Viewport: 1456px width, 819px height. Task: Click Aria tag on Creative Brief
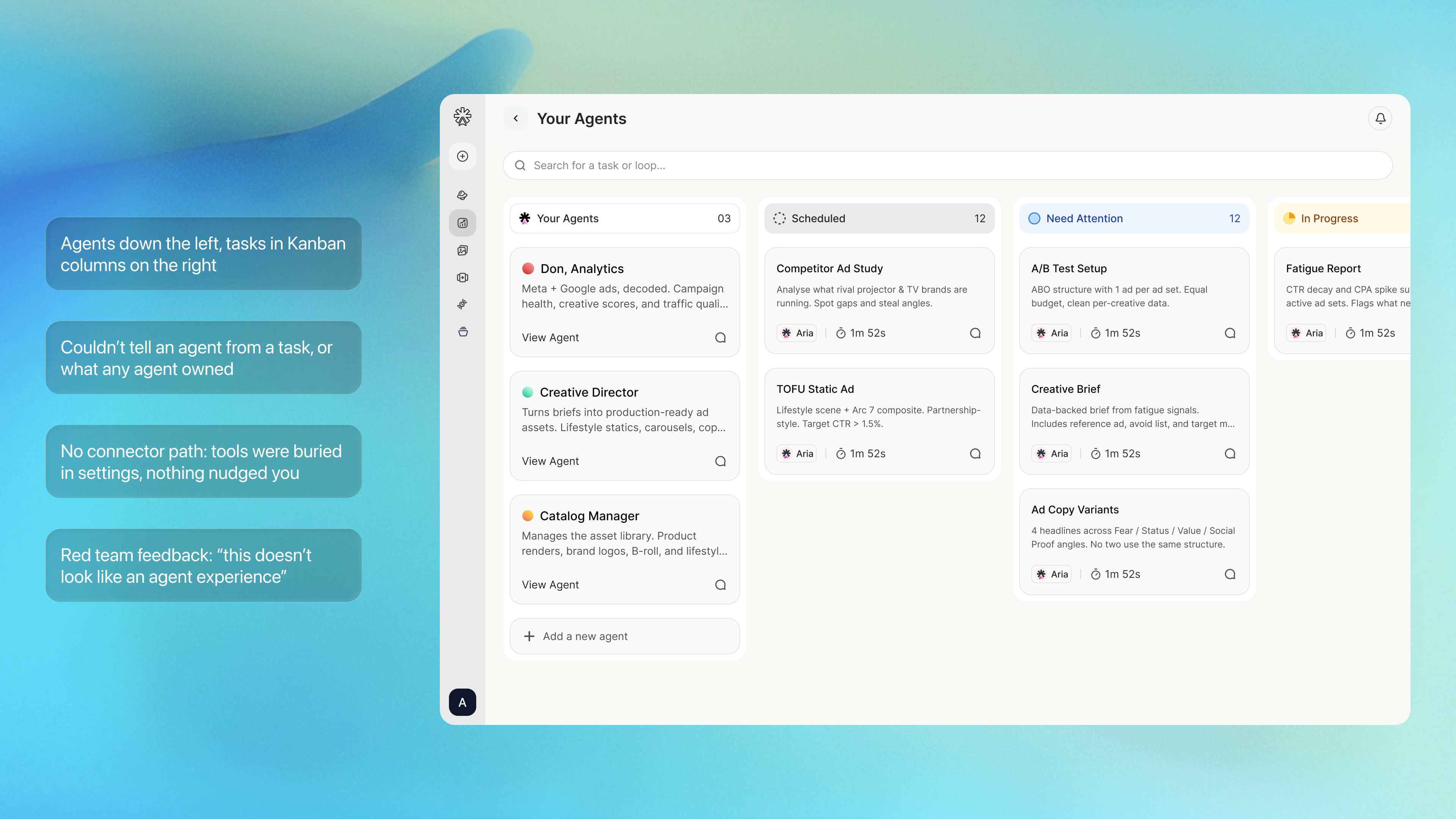pyautogui.click(x=1052, y=453)
